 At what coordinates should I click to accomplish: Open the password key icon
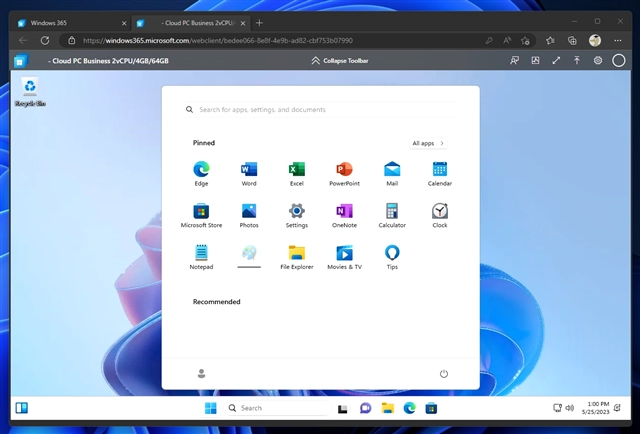[489, 40]
